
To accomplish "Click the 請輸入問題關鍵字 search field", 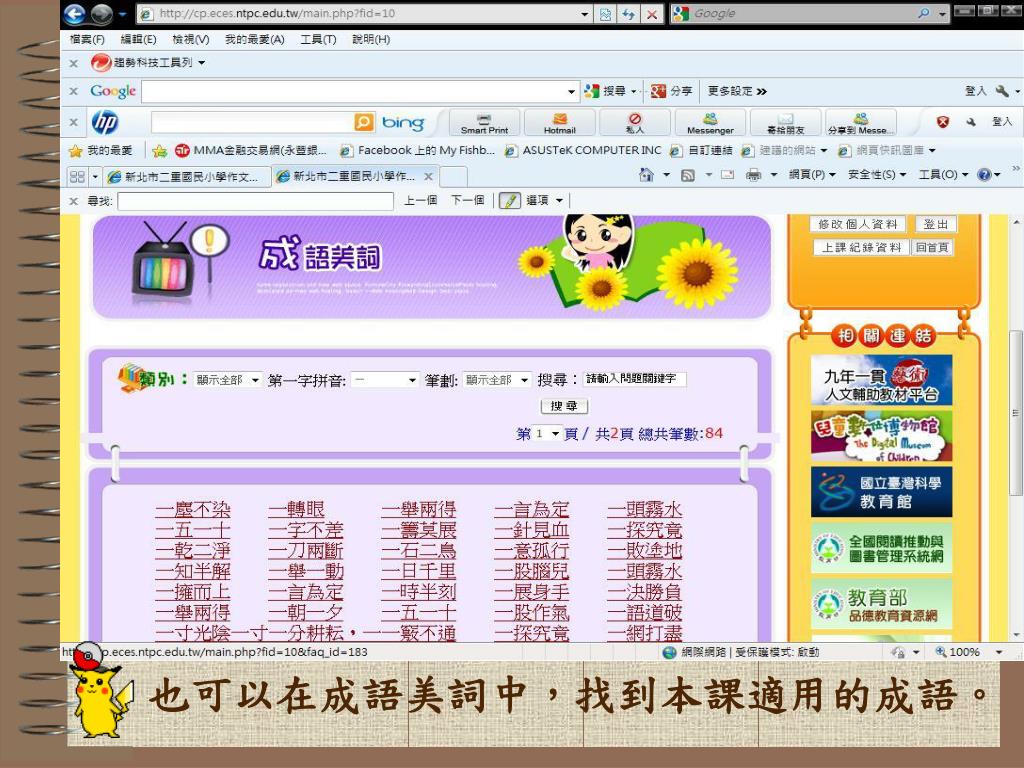I will point(634,379).
